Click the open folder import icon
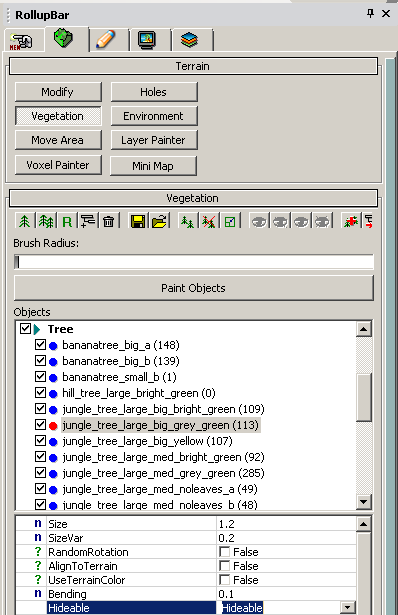 pyautogui.click(x=159, y=222)
